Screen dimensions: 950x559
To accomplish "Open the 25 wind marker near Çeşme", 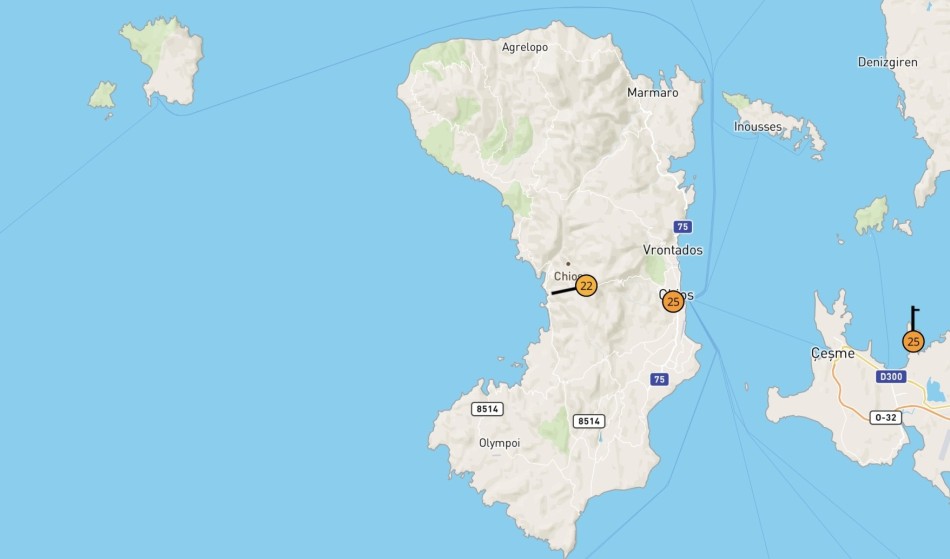I will [914, 342].
